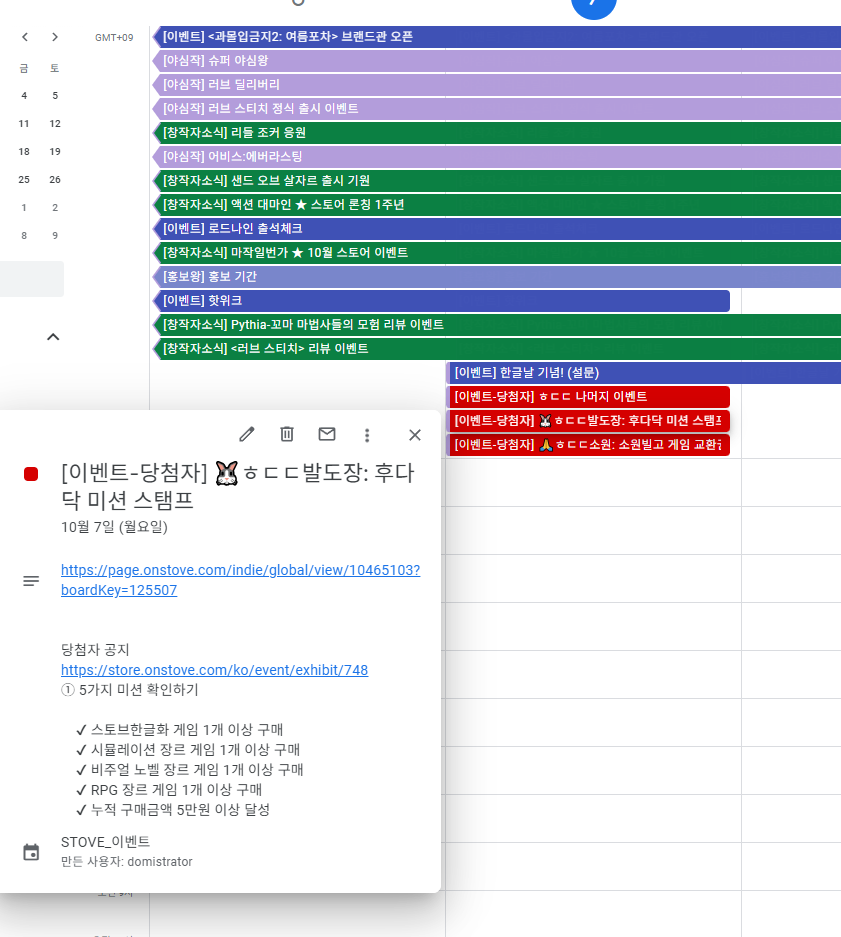841x937 pixels.
Task: Open the ㅎㄷㄷ 나머지 이벤트 winners event
Action: click(588, 397)
